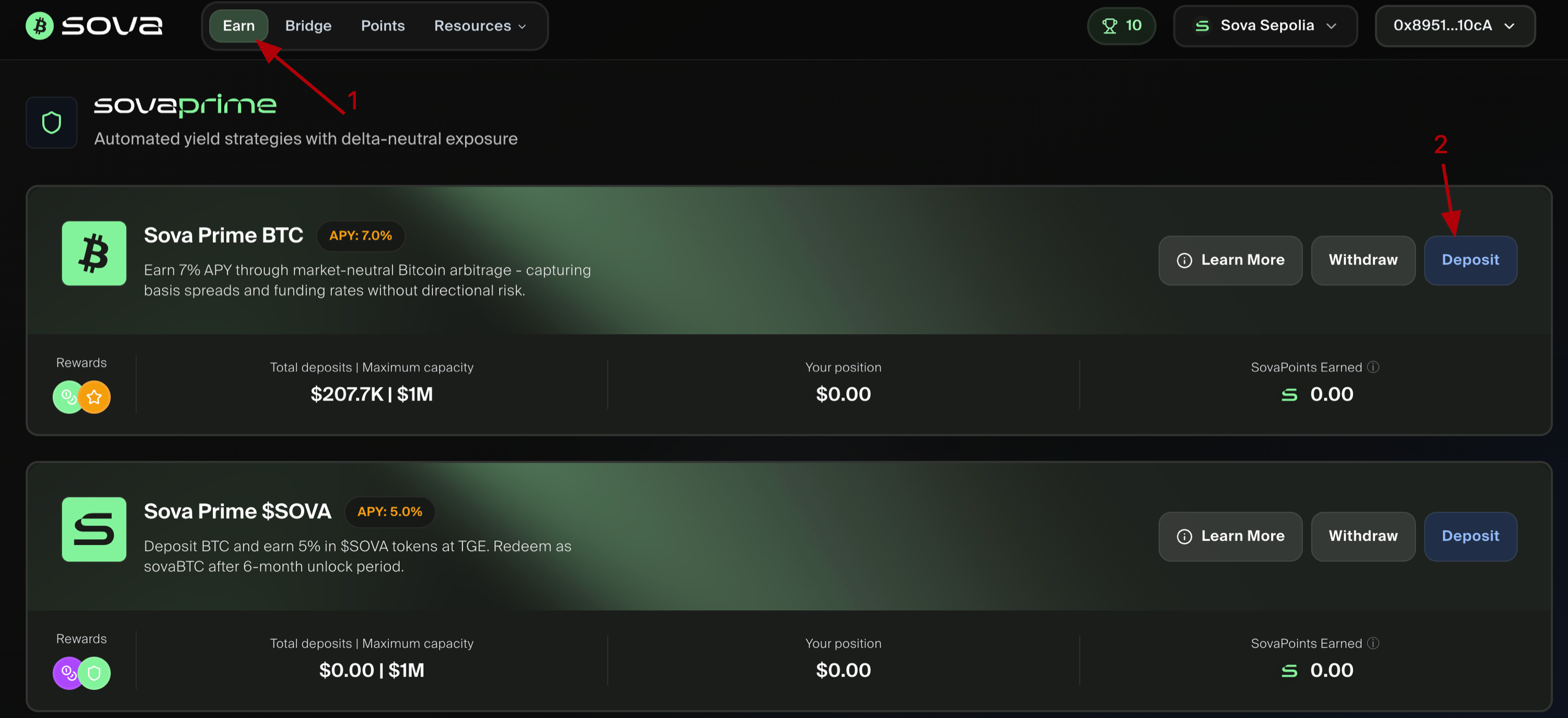Click the Sova Prime BTC Bitcoin icon
This screenshot has height=718, width=1568.
click(x=95, y=253)
